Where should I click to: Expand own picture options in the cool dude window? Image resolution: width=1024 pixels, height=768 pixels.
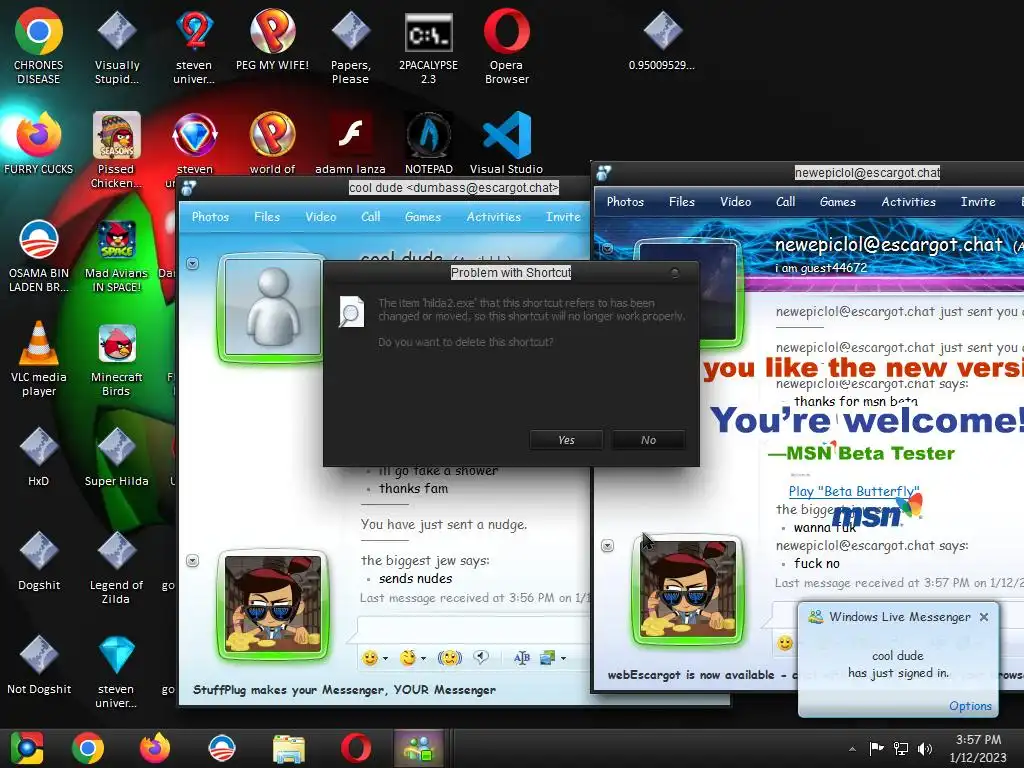[x=193, y=561]
